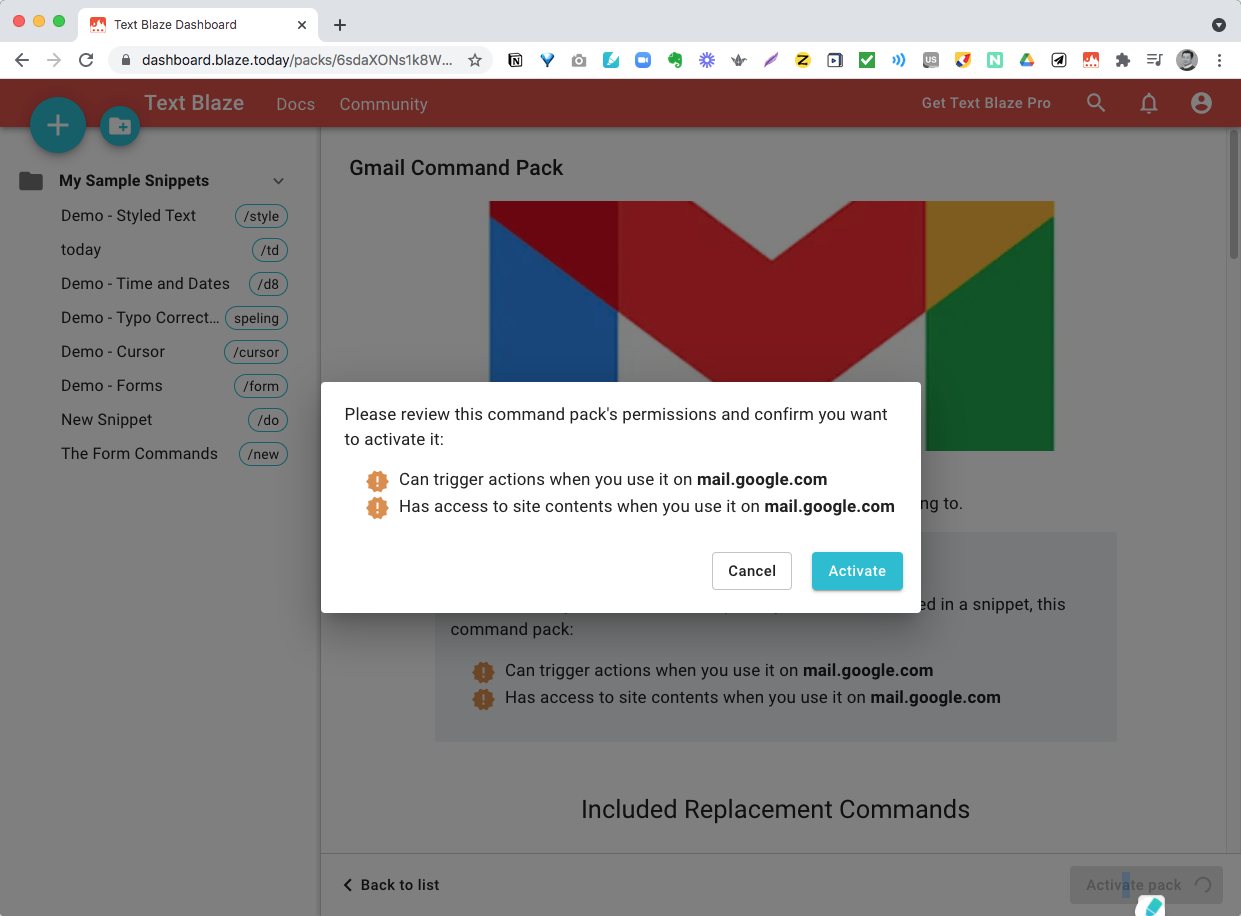Click the Google Drive extension icon
Screen dimensions: 1241x916
pos(1026,60)
